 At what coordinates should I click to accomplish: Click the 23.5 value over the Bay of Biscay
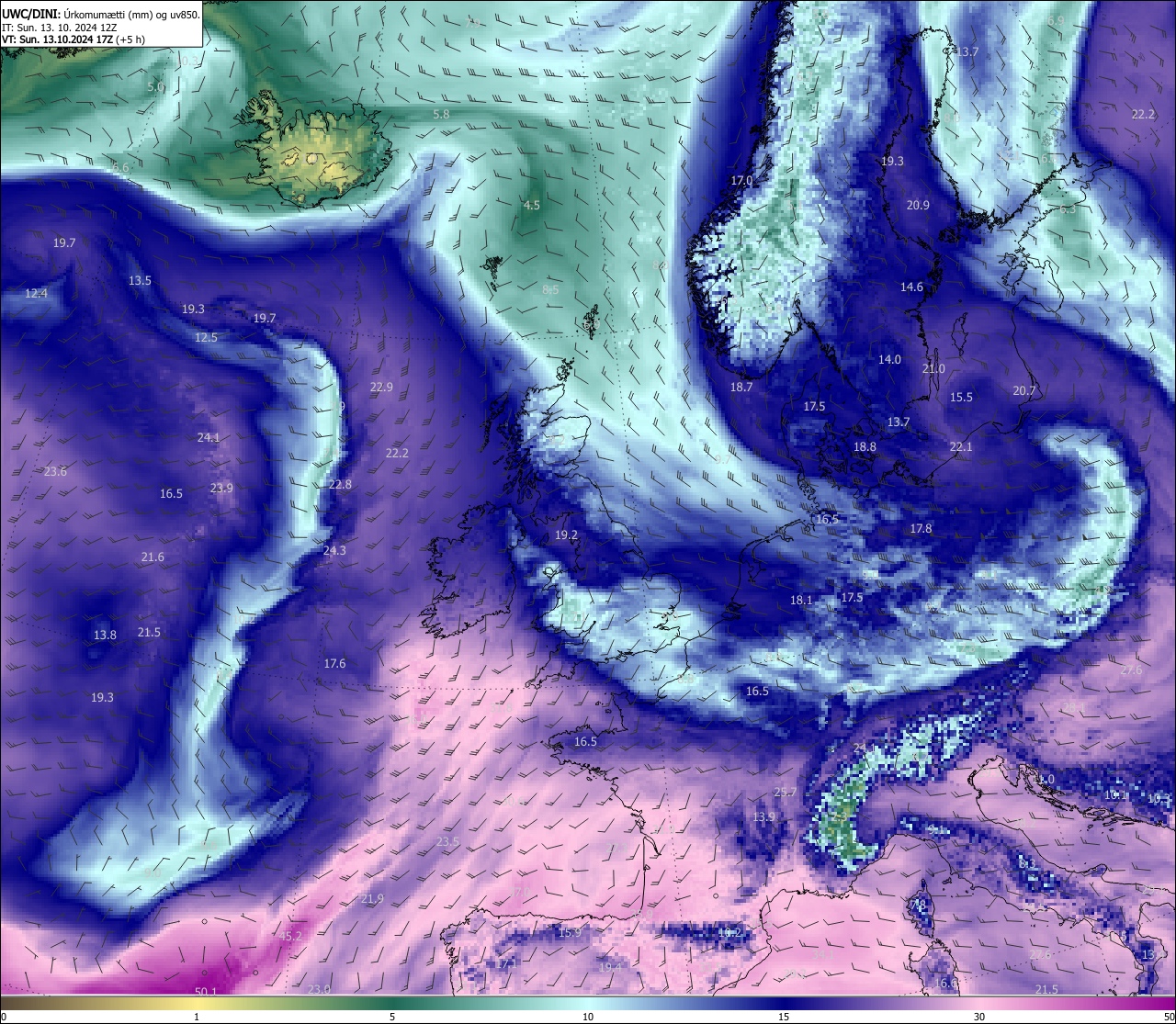[447, 841]
